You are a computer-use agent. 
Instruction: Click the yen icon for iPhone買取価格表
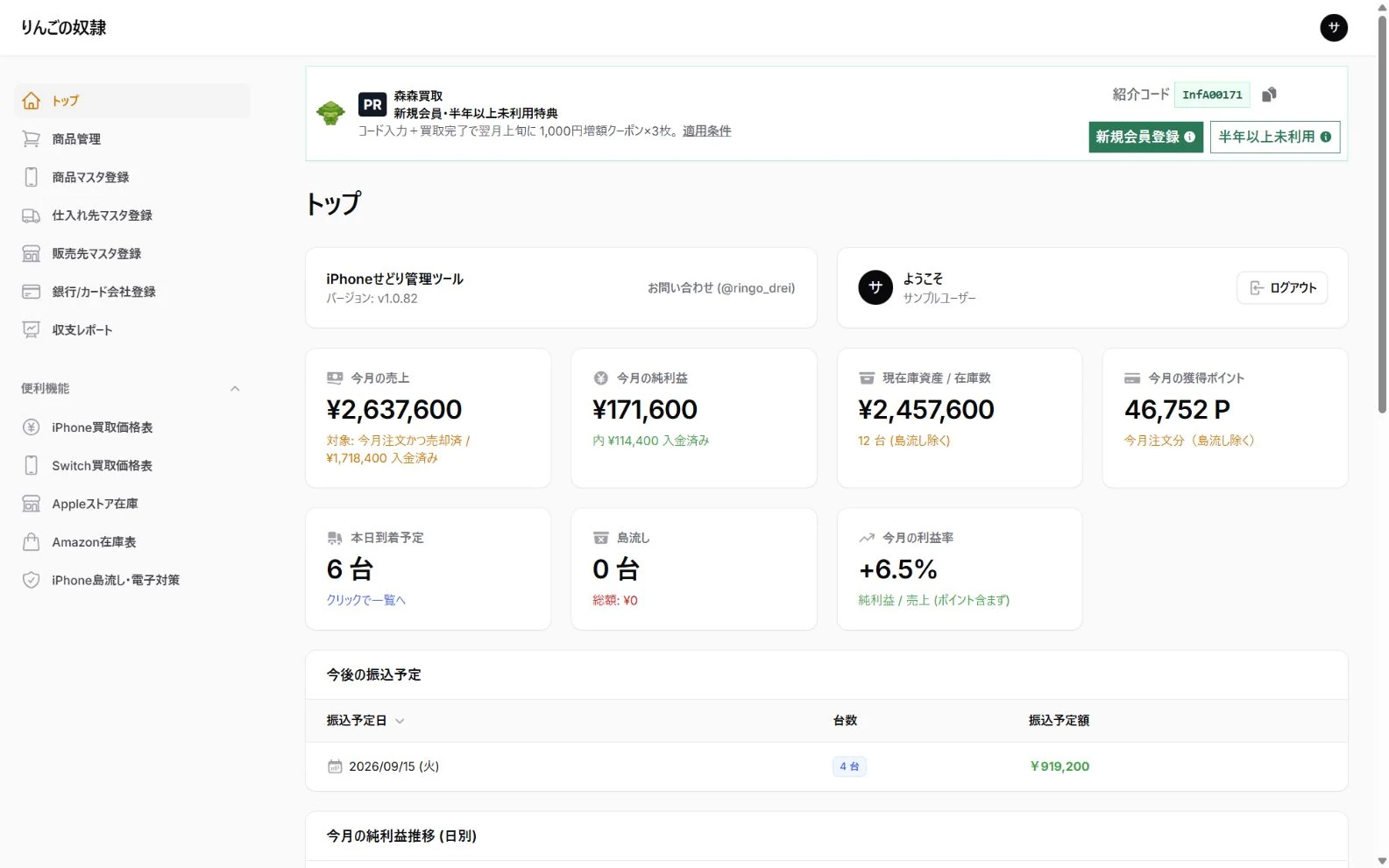point(32,427)
